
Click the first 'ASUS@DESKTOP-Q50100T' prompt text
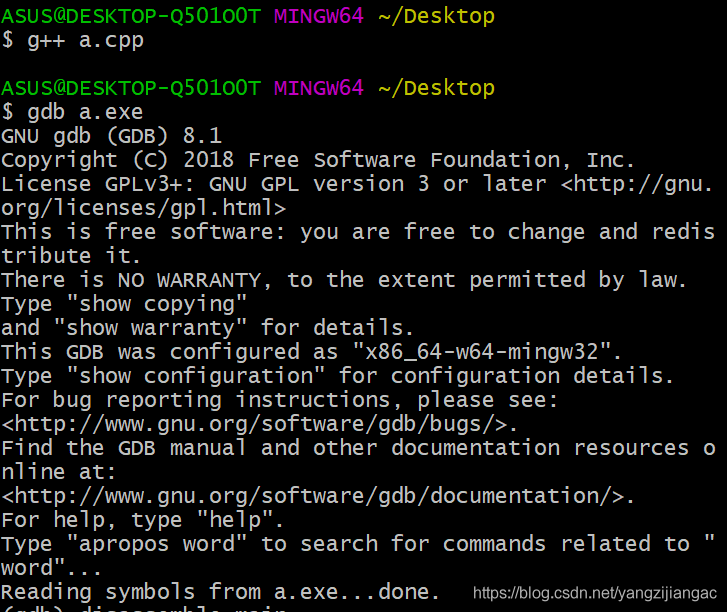click(131, 17)
